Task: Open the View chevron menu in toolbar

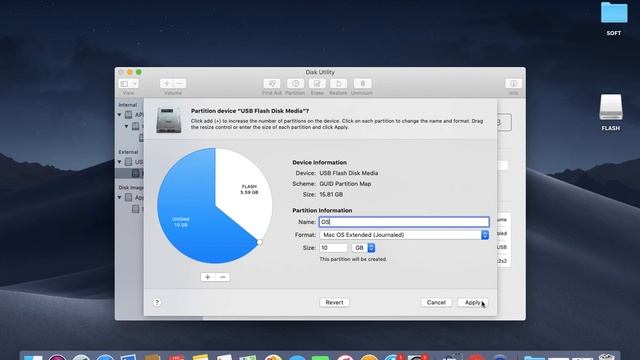Action: tap(135, 84)
